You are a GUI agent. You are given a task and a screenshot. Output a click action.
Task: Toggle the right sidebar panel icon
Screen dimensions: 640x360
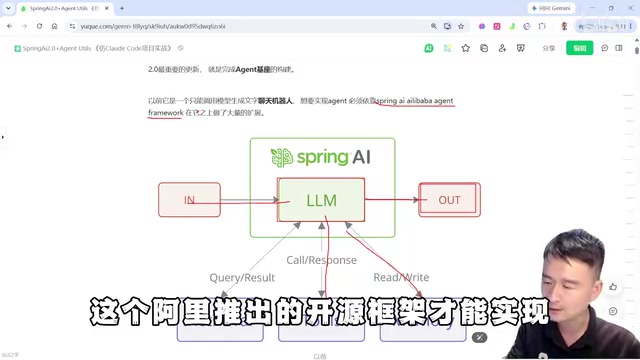pos(619,48)
